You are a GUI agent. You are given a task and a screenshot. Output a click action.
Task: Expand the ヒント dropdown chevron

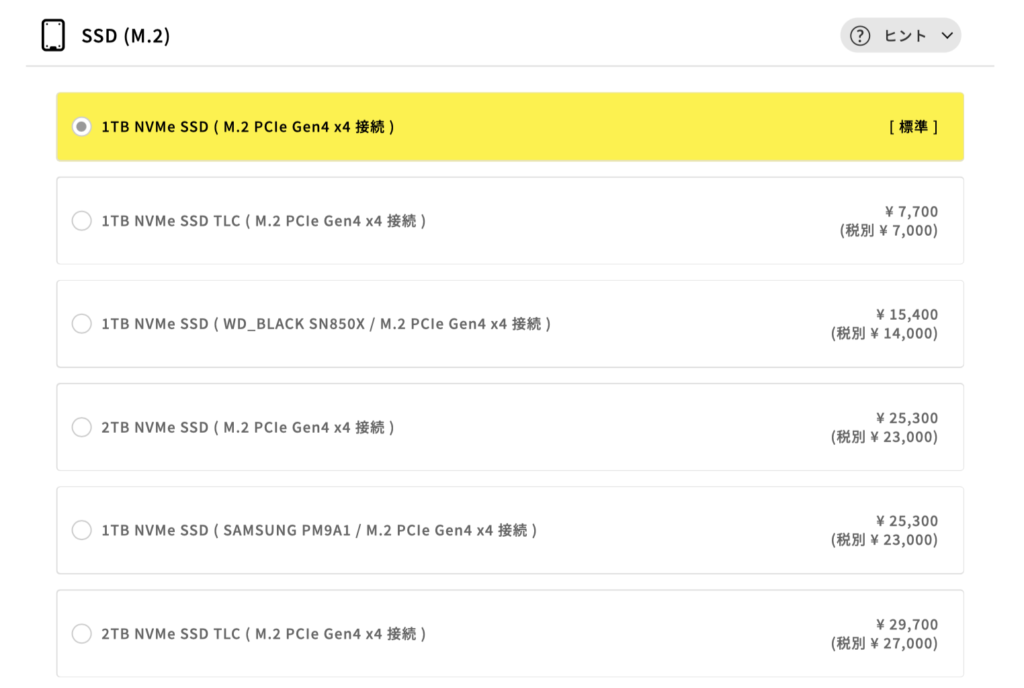947,36
